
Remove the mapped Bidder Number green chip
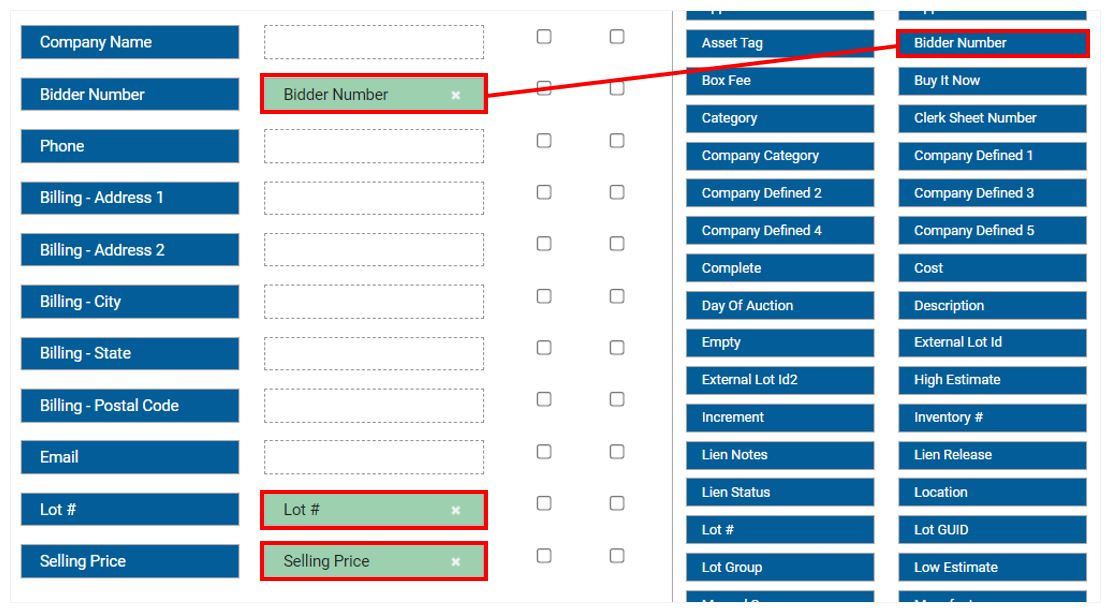pyautogui.click(x=456, y=95)
